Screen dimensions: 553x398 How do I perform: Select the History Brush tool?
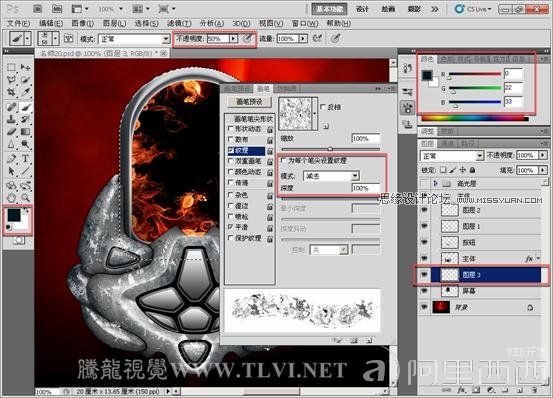click(25, 119)
